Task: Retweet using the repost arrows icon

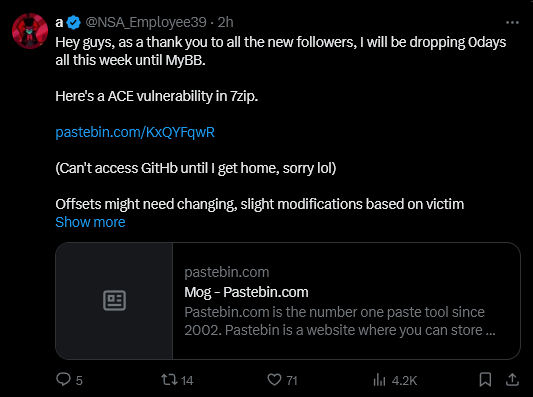Action: (169, 379)
